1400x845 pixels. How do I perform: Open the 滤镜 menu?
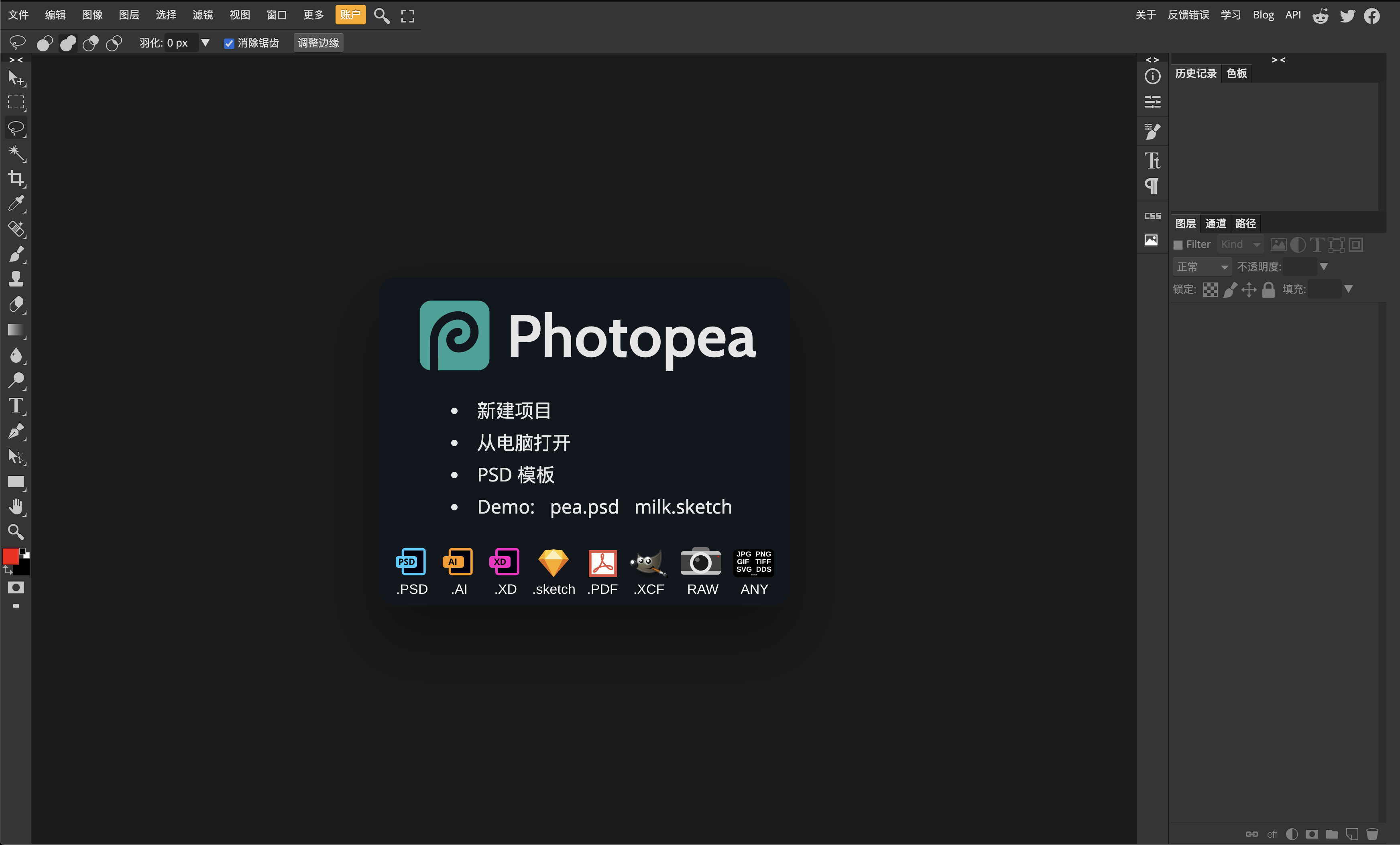[202, 15]
